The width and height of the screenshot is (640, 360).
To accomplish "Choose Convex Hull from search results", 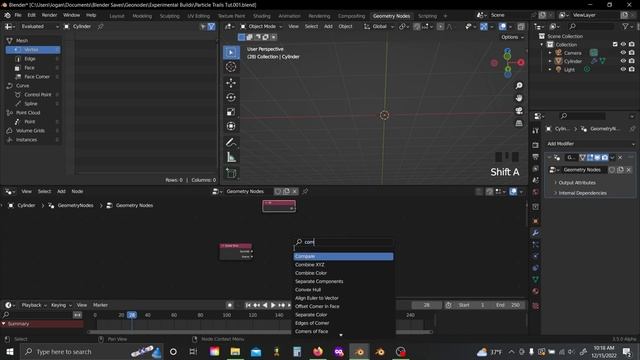I will point(343,289).
